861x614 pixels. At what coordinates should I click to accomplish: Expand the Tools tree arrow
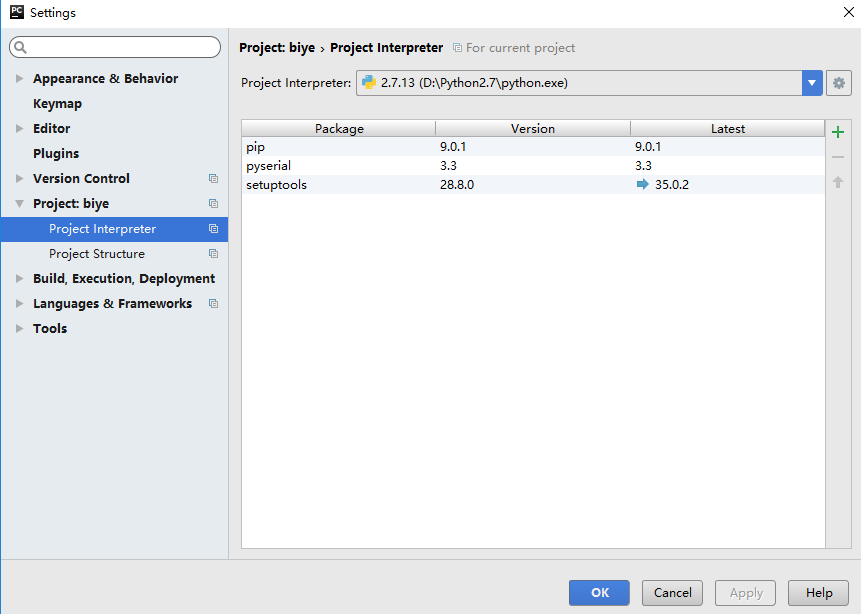click(19, 328)
